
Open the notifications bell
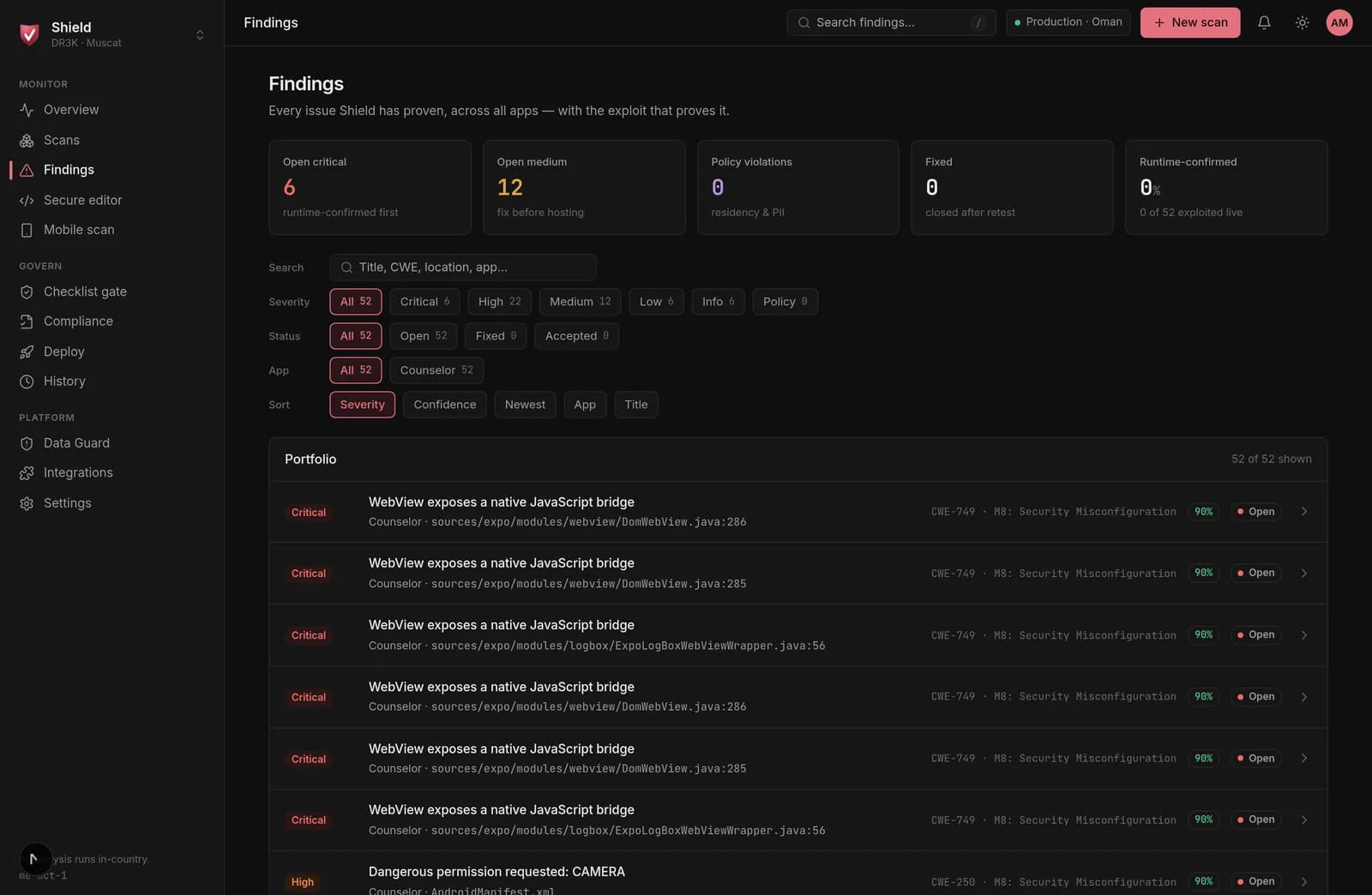[x=1264, y=22]
